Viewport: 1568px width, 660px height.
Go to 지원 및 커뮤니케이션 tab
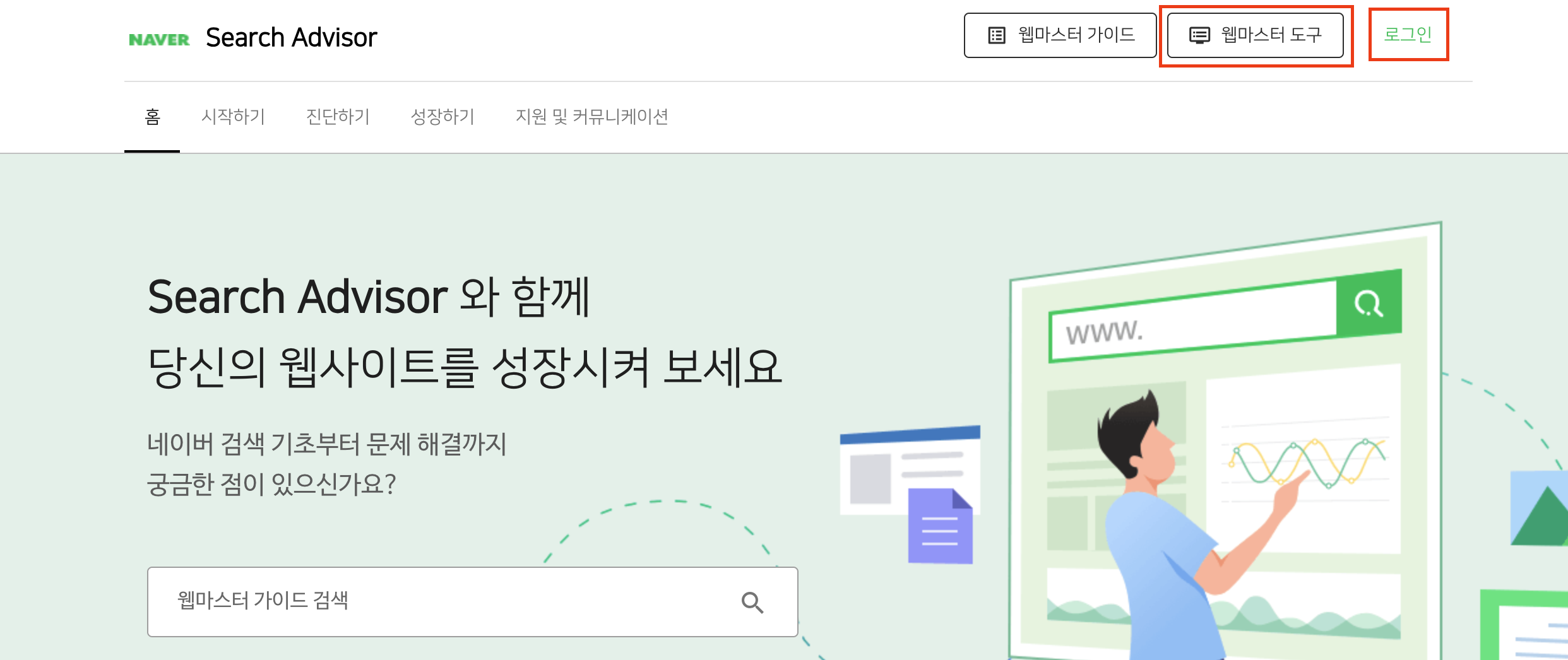tap(591, 117)
